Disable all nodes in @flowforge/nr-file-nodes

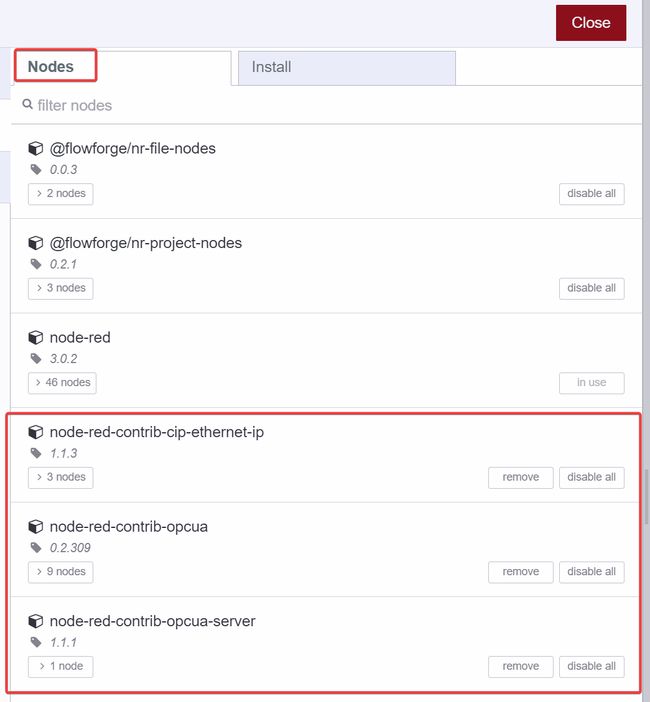point(591,193)
